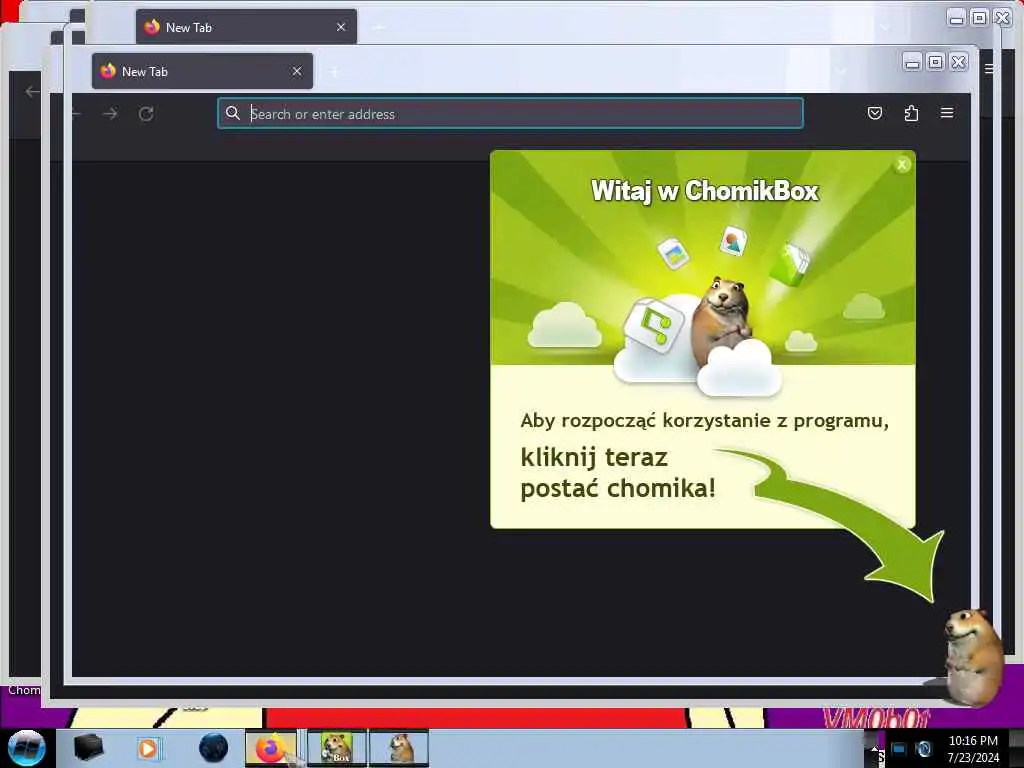Open the hamburger menu of the back Firefox window
Image resolution: width=1024 pixels, height=768 pixels.
click(x=989, y=69)
